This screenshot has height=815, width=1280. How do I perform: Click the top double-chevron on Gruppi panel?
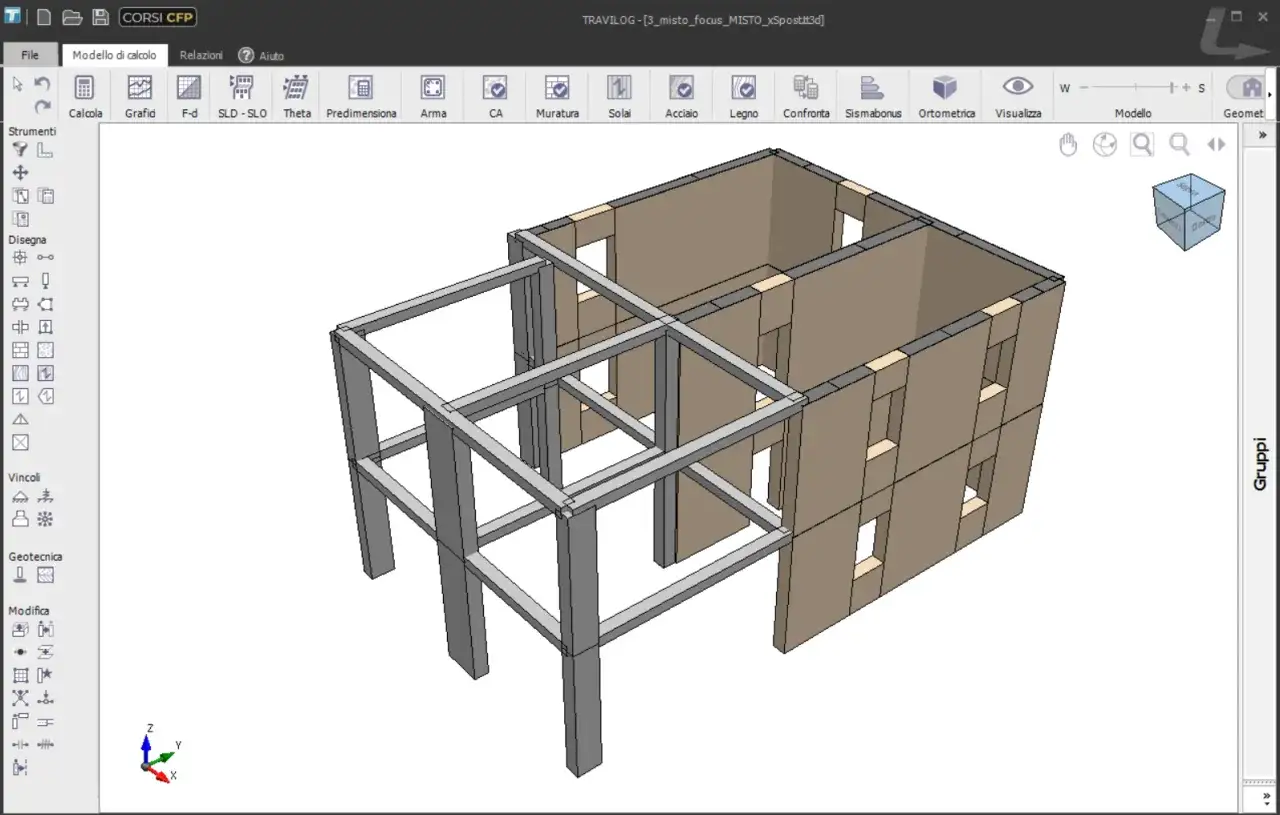1262,134
